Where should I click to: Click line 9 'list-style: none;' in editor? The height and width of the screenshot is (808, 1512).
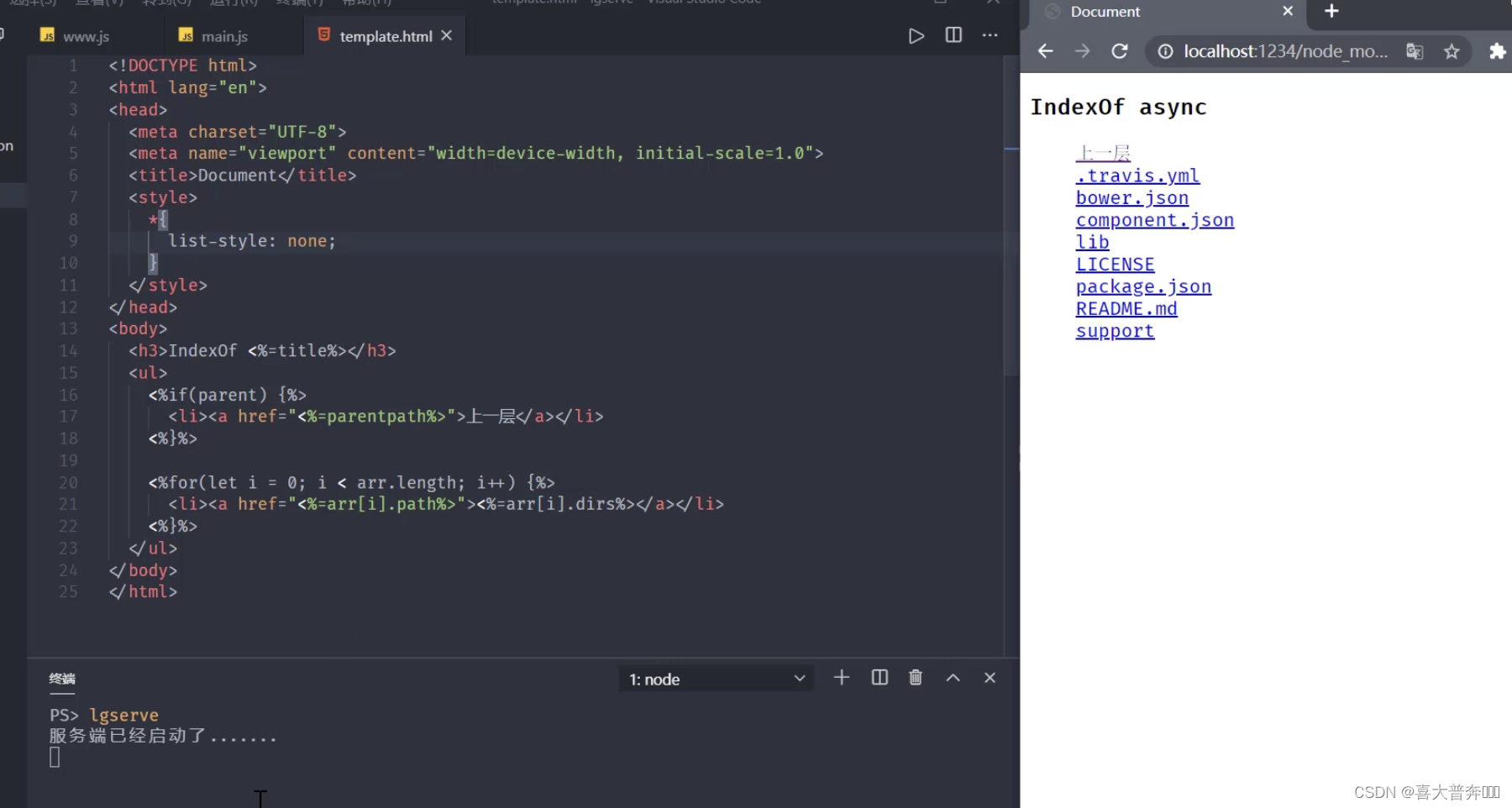(x=251, y=241)
